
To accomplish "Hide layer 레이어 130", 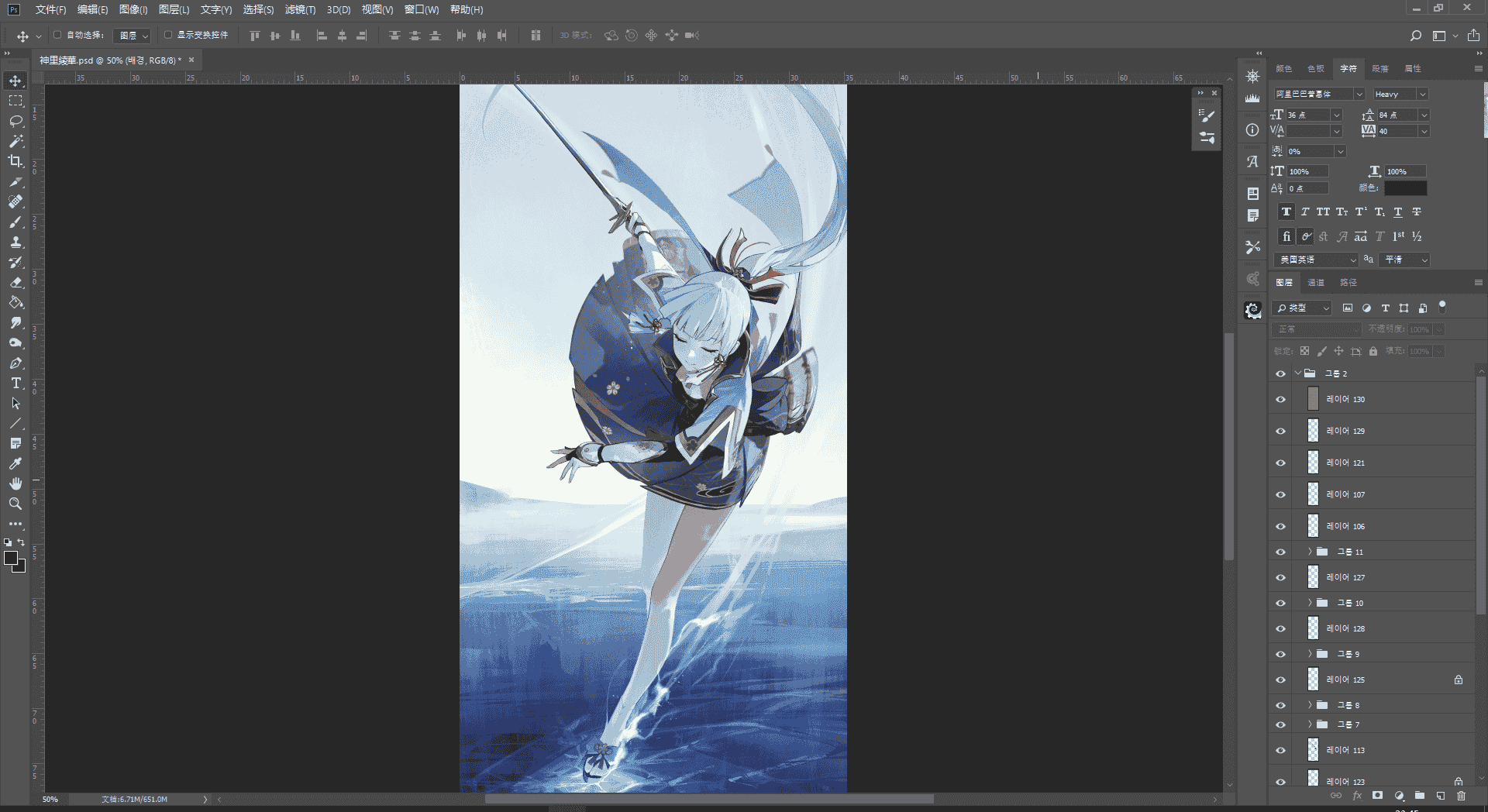I will [1280, 400].
